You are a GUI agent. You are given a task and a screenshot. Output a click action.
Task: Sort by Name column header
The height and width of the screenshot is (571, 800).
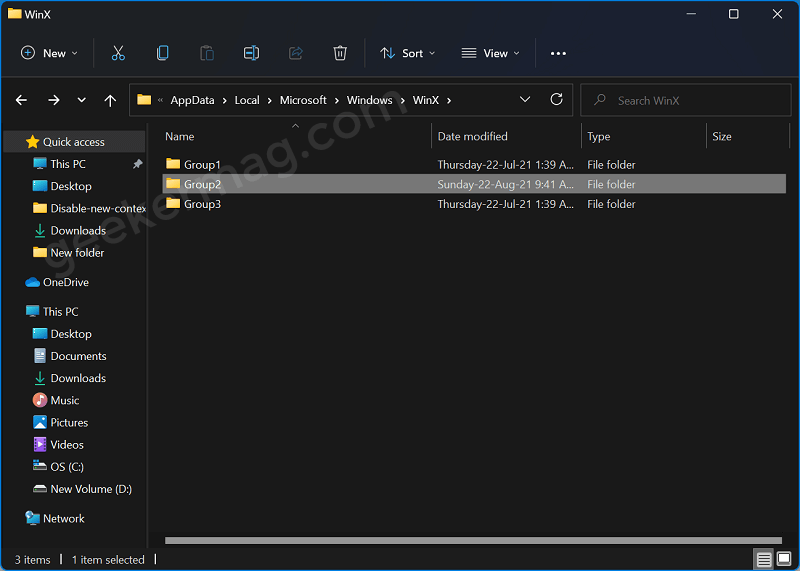(180, 136)
